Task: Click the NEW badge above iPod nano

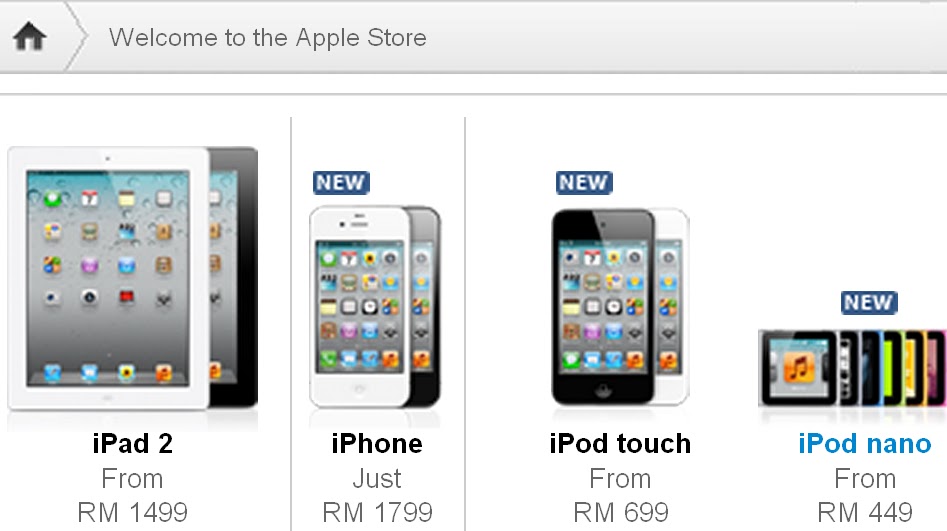Action: 869,302
